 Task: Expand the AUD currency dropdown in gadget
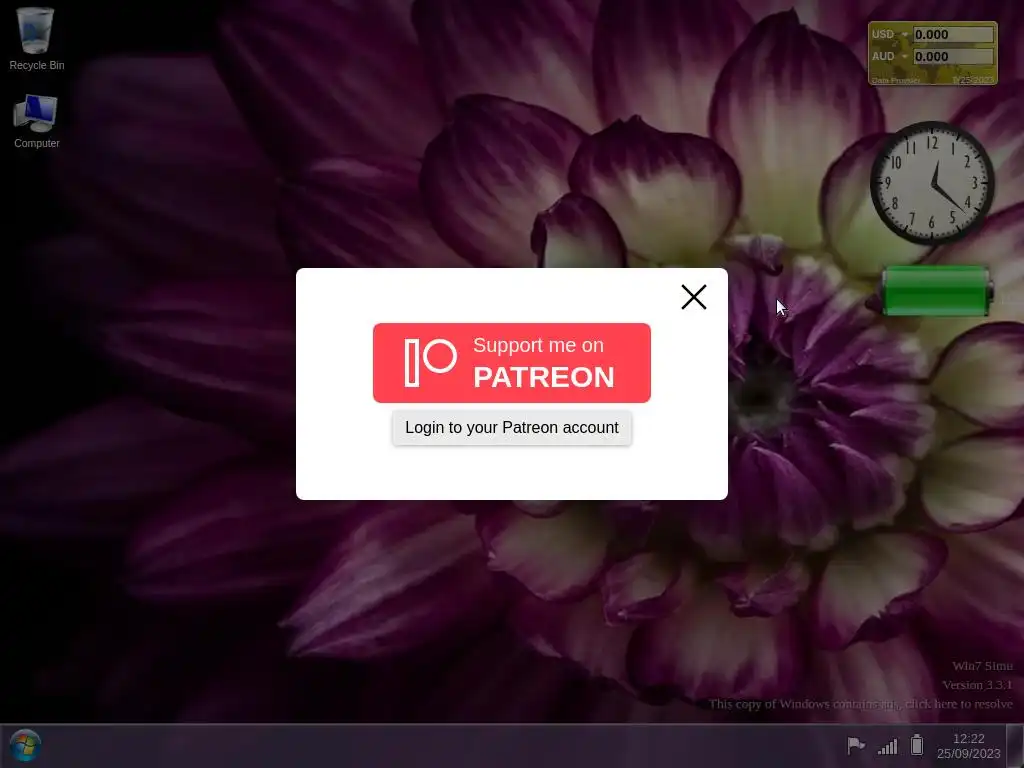(904, 57)
